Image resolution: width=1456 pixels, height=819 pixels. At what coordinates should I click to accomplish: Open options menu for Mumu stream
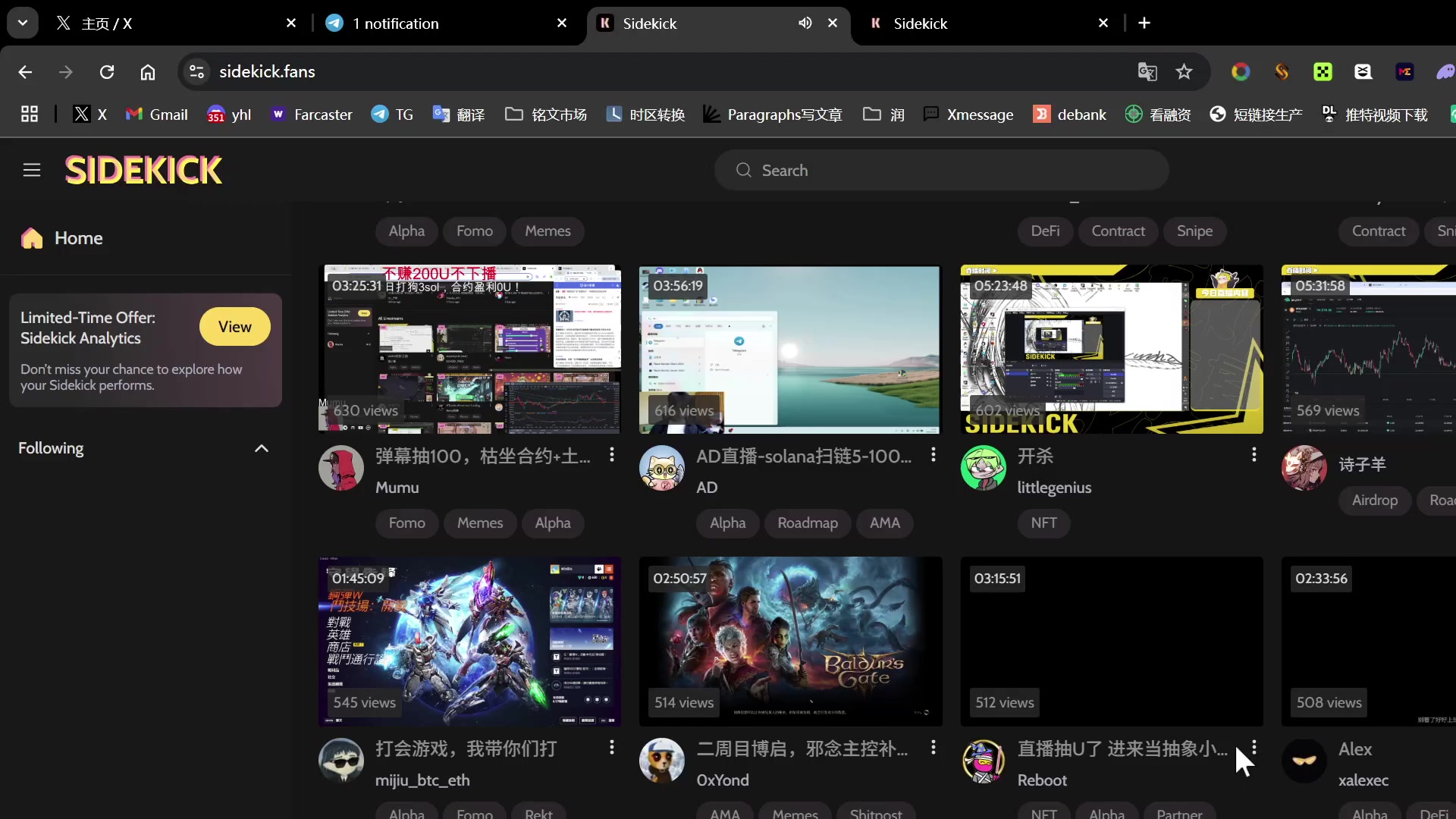(x=612, y=455)
